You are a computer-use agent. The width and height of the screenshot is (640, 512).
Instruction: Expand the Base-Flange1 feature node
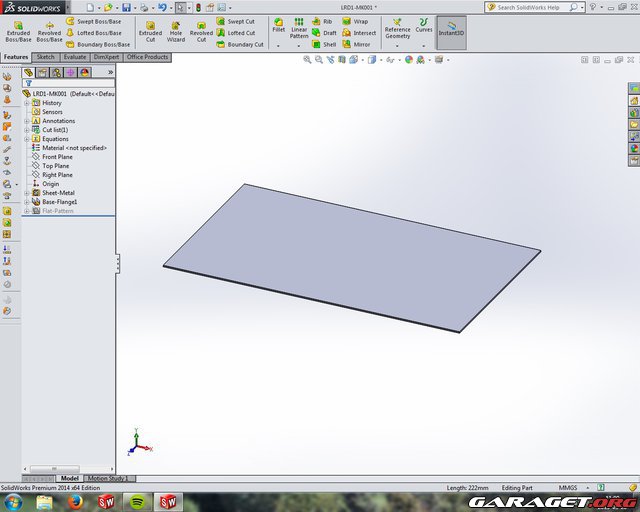[27, 202]
